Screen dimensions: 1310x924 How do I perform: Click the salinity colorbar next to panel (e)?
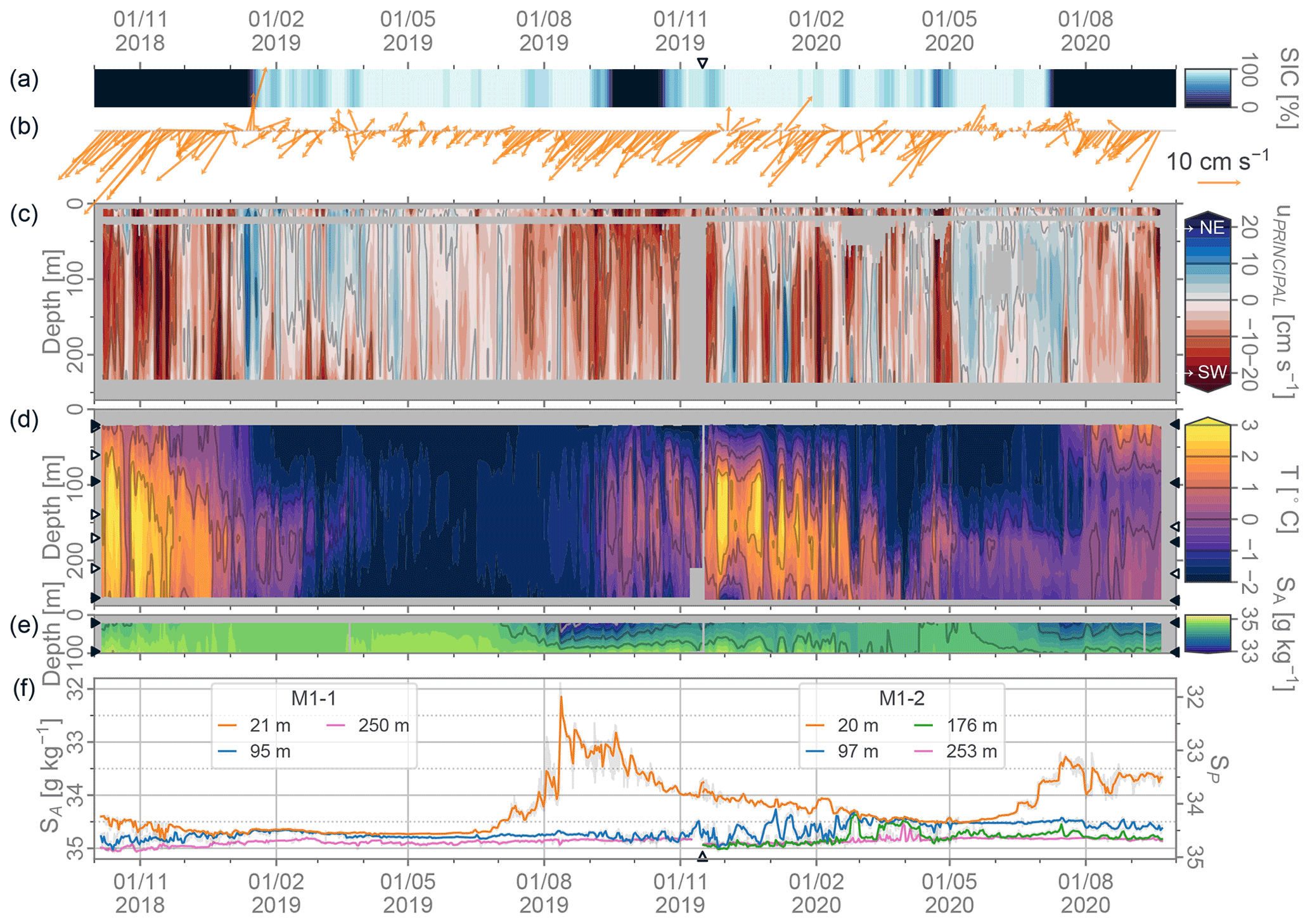tap(1207, 633)
